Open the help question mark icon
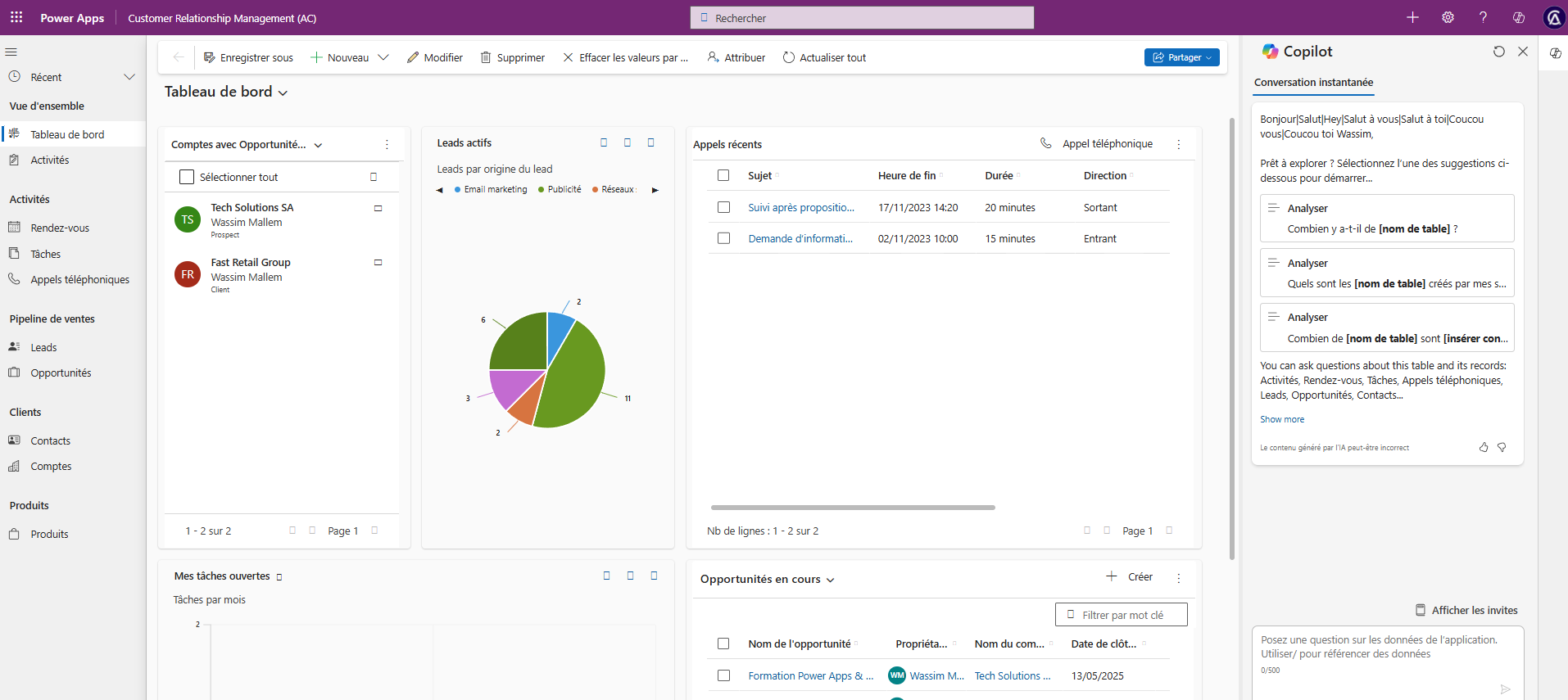Viewport: 1568px width, 700px height. tap(1483, 17)
